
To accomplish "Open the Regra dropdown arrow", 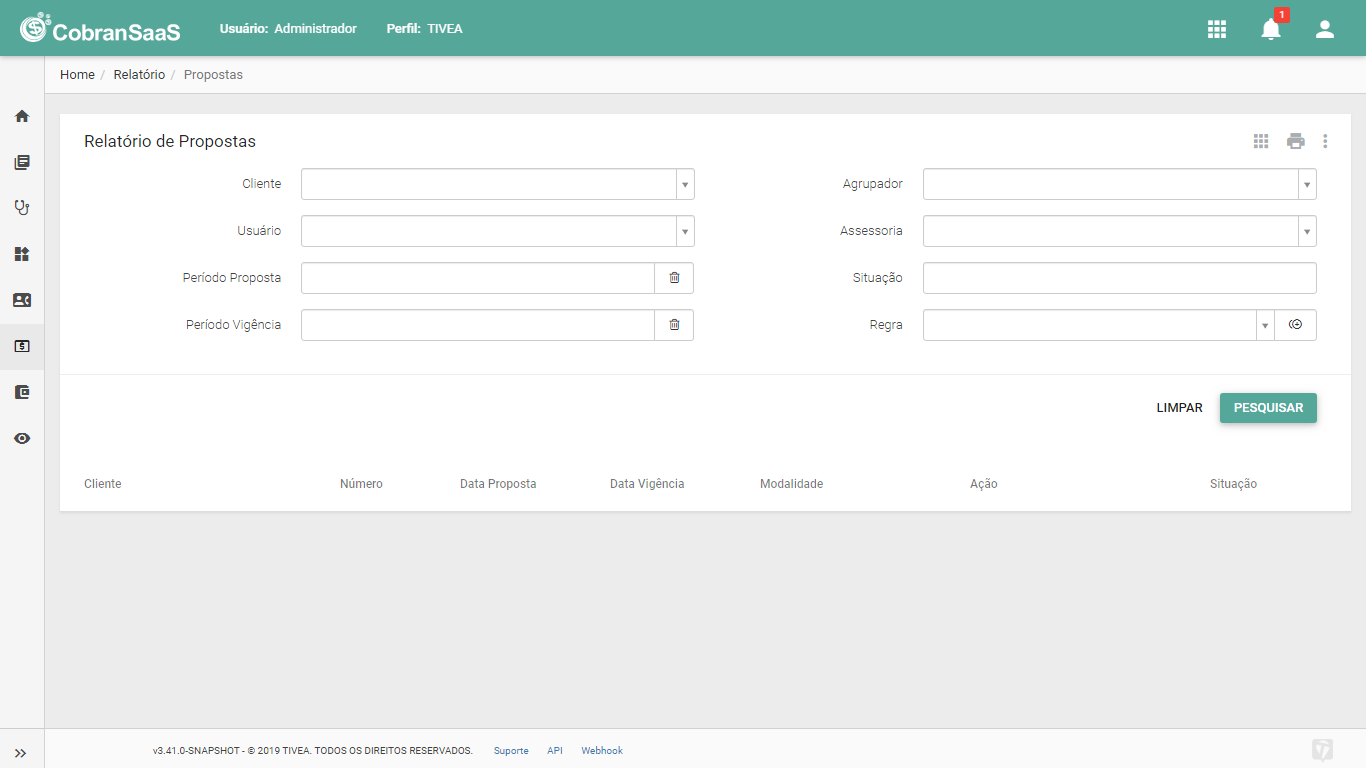I will 1265,325.
